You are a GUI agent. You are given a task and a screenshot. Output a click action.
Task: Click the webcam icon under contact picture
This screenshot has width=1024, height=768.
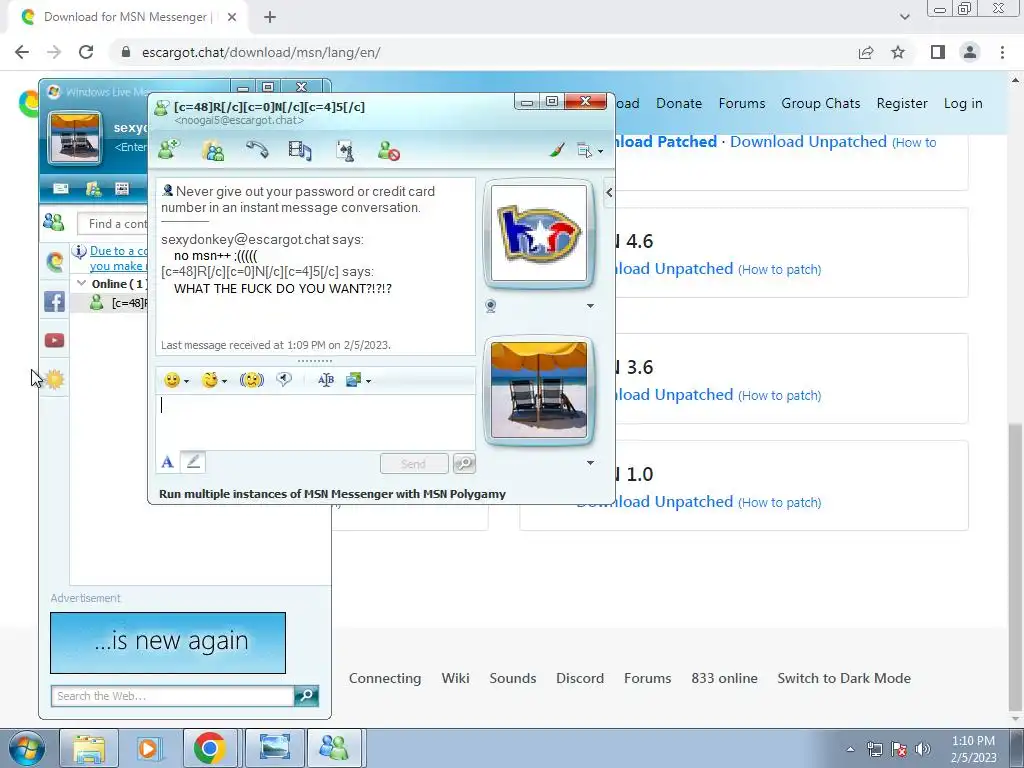pyautogui.click(x=491, y=306)
